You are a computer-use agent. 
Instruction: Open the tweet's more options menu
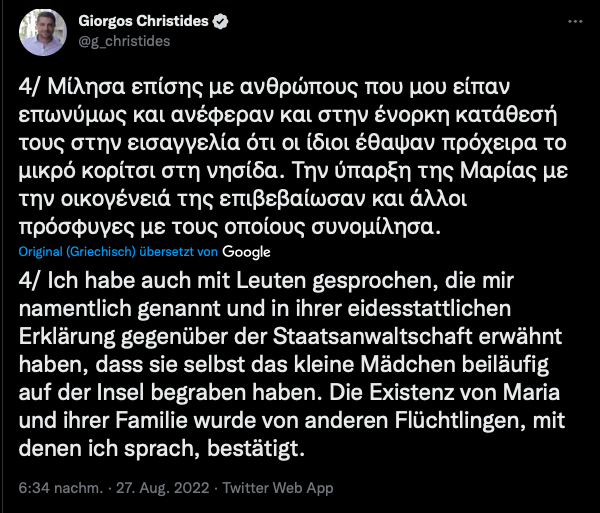pos(575,22)
